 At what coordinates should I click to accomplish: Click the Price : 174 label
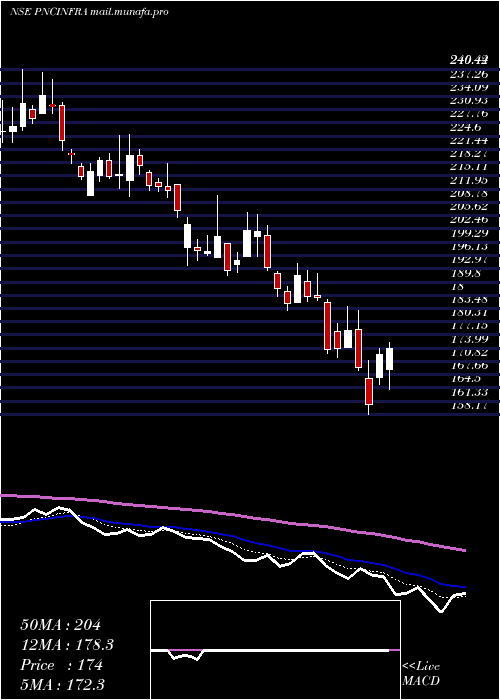tap(61, 665)
